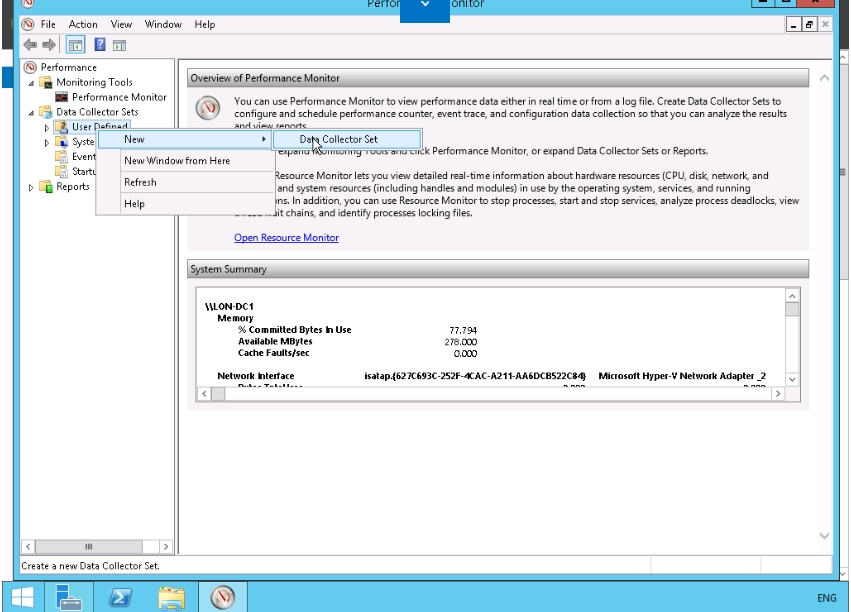Viewport: 851px width, 612px height.
Task: Click the Performance root node icon
Action: [30, 68]
